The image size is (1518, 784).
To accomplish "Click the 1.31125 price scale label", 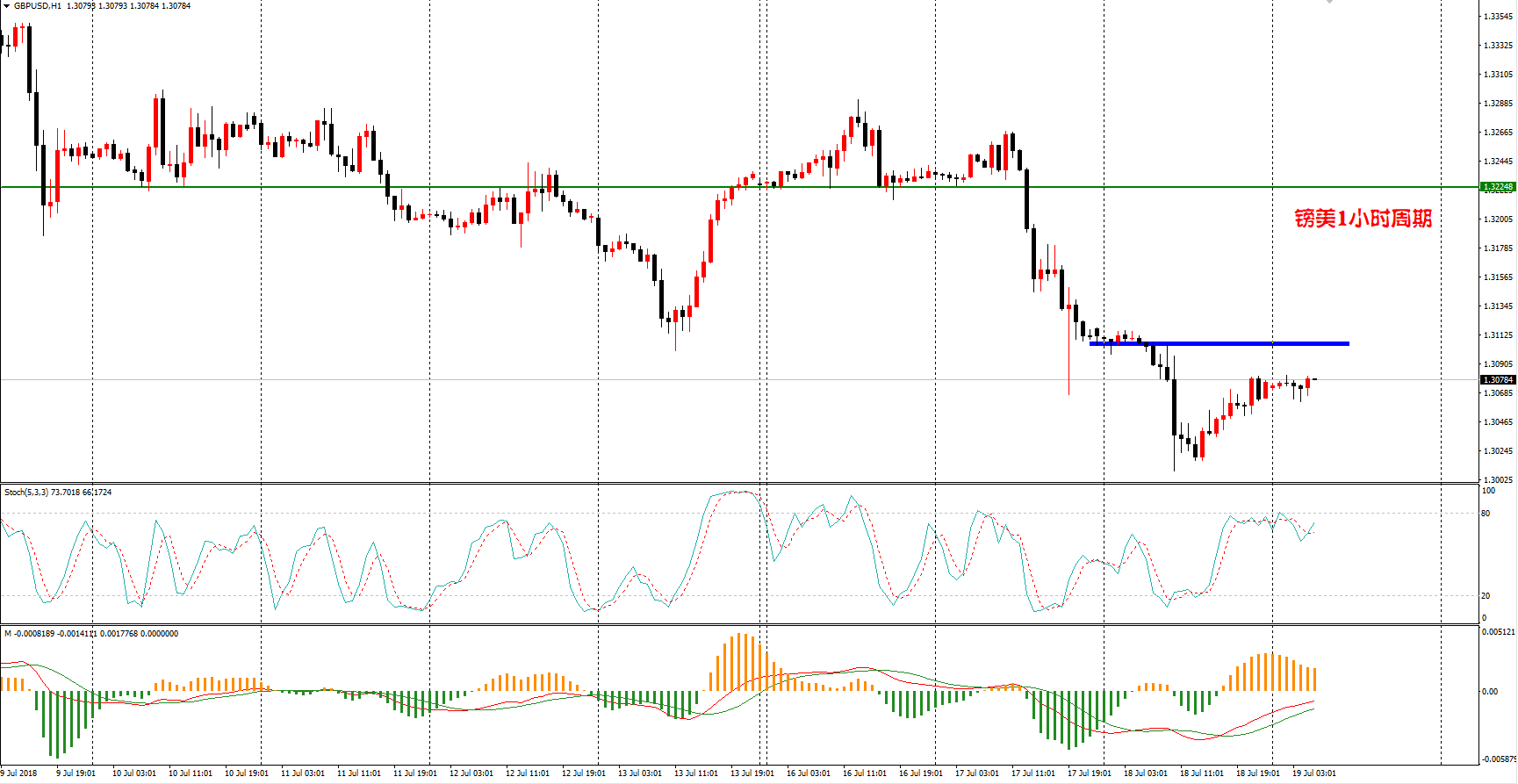I will click(x=1499, y=335).
